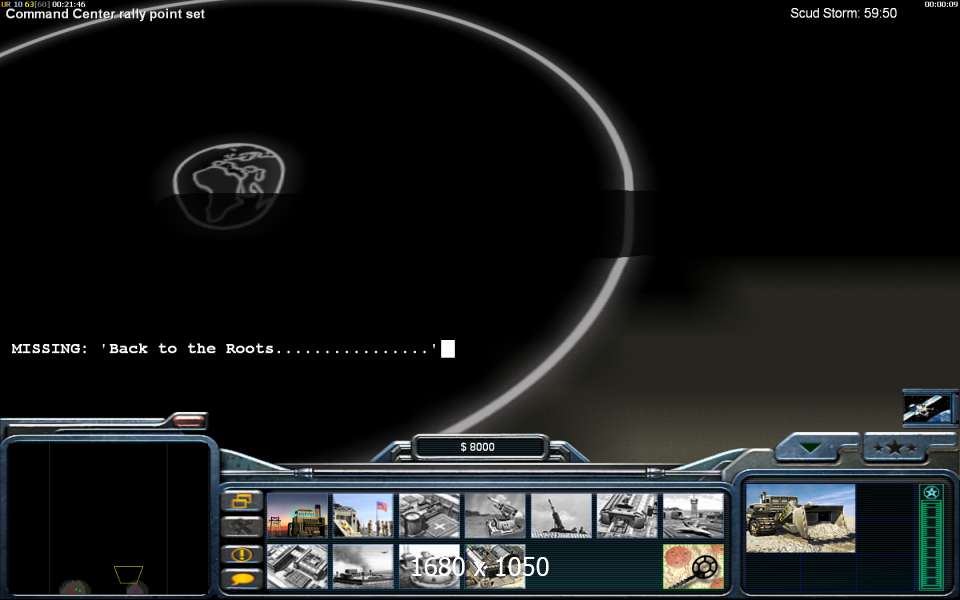Click the $ 8000 money display
The height and width of the screenshot is (600, 960).
(478, 447)
